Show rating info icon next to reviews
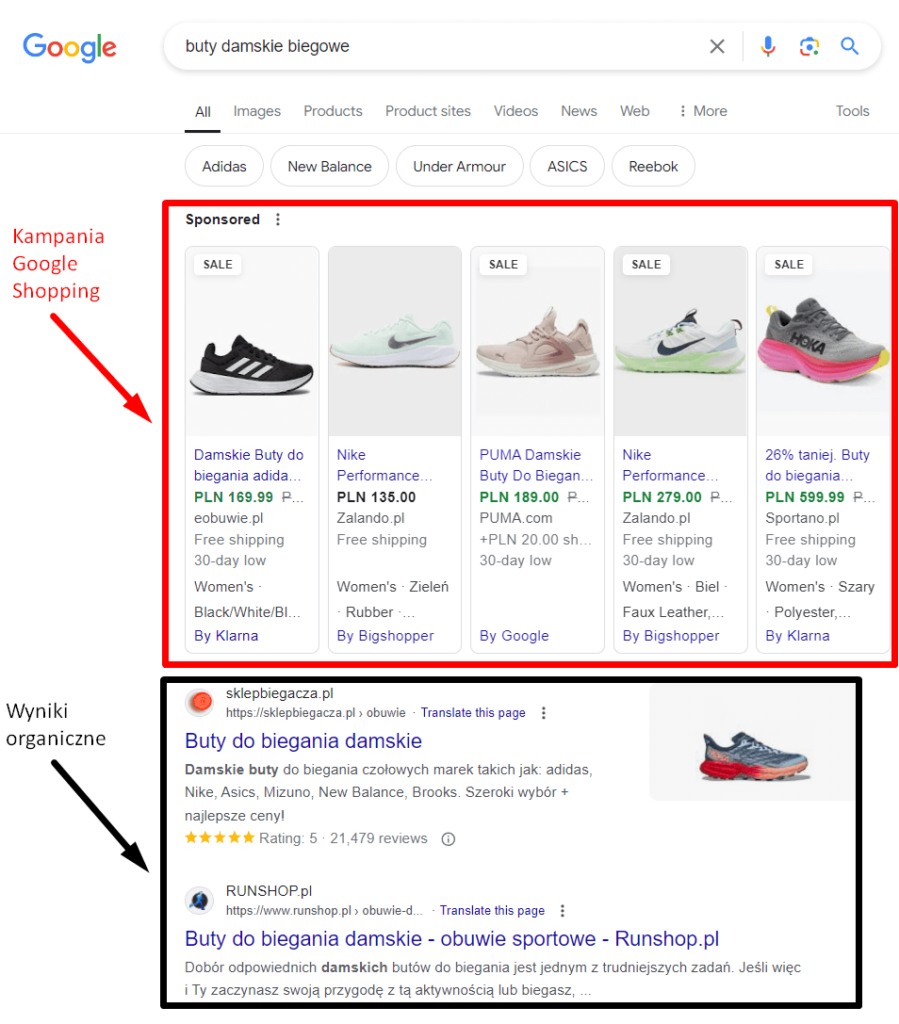 pos(448,839)
